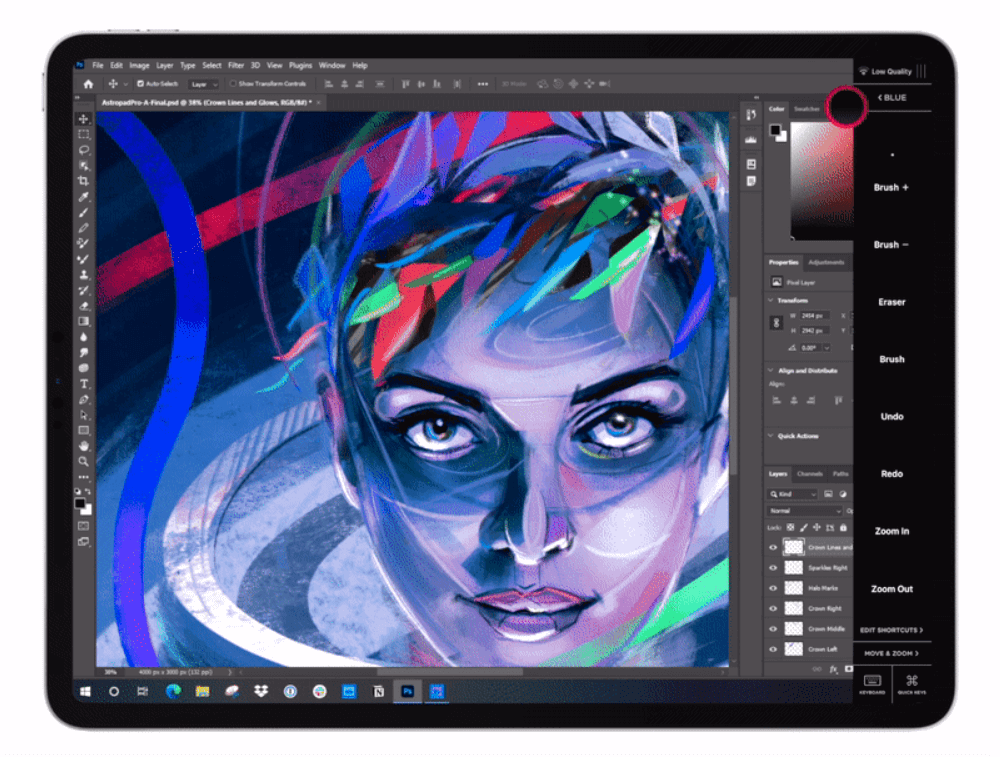This screenshot has height=757, width=1000.
Task: Select the Rectangular Marquee tool
Action: click(84, 135)
